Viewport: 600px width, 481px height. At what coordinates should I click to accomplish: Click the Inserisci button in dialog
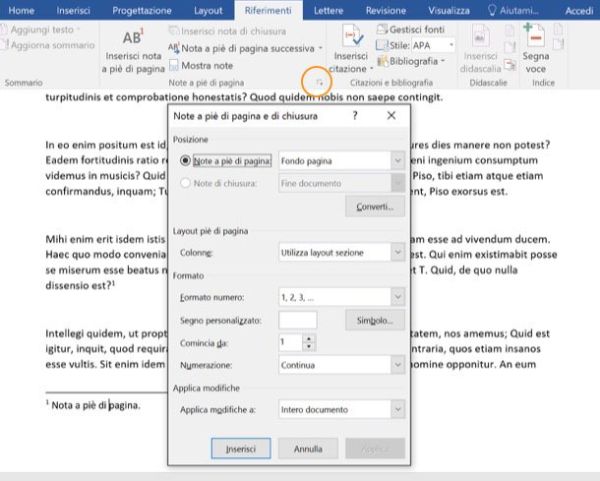coord(241,448)
